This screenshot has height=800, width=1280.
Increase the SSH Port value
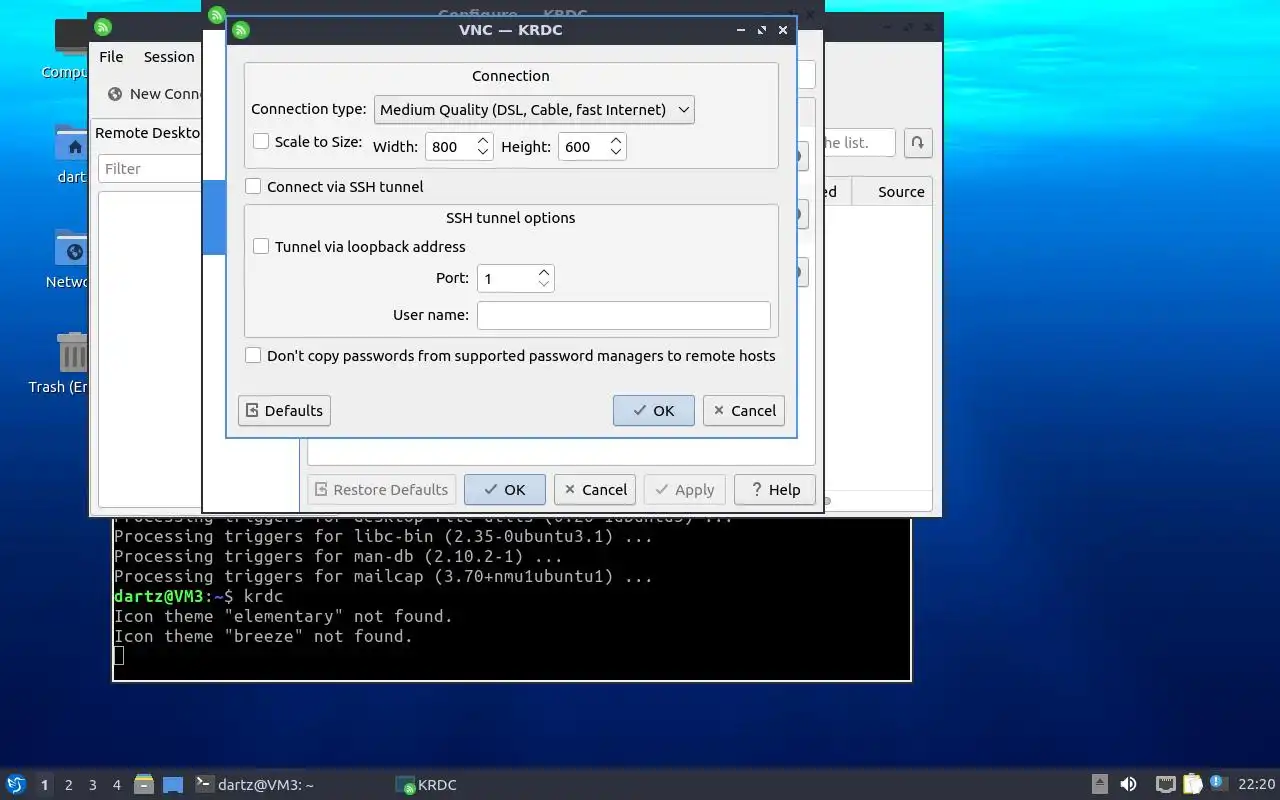544,272
